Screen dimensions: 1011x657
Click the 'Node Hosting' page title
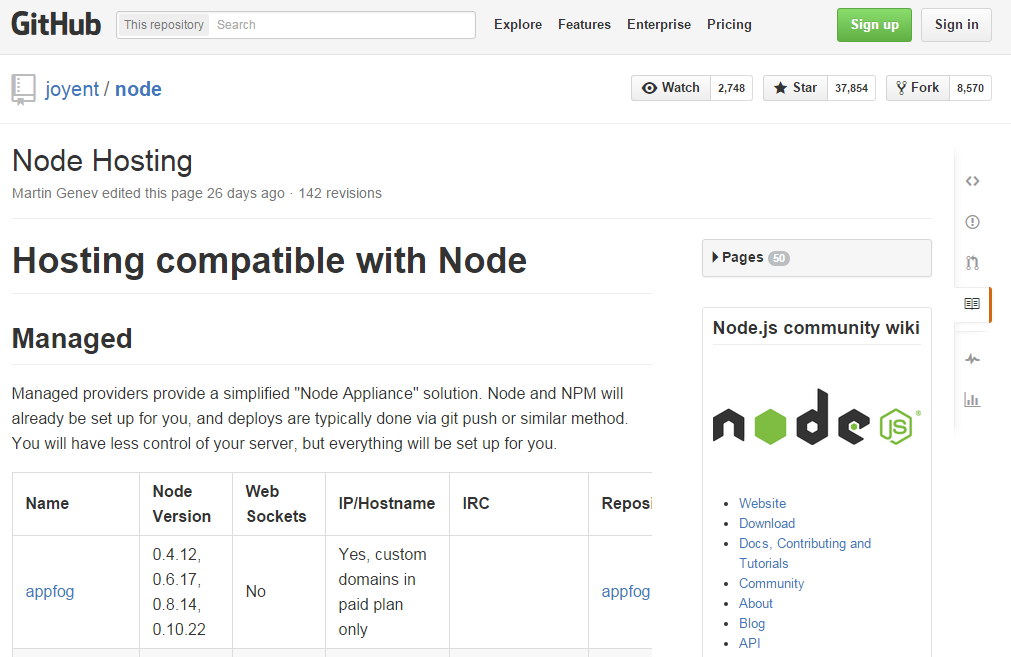click(x=102, y=161)
